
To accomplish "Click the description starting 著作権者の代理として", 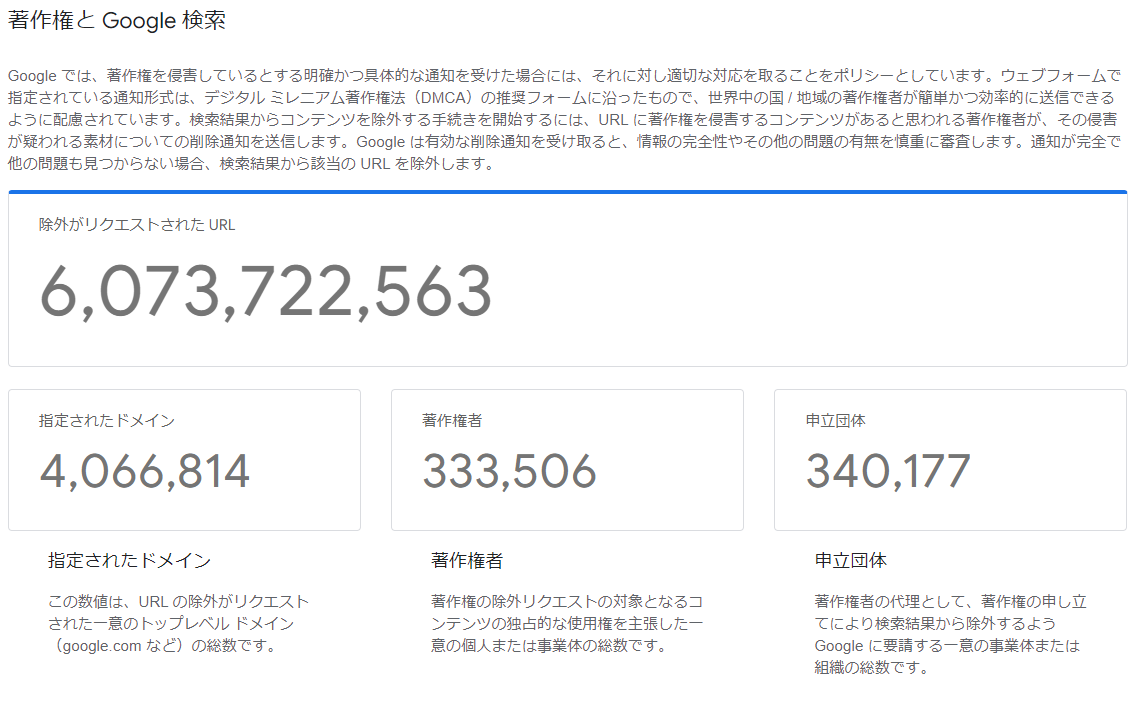I will pyautogui.click(x=951, y=635).
